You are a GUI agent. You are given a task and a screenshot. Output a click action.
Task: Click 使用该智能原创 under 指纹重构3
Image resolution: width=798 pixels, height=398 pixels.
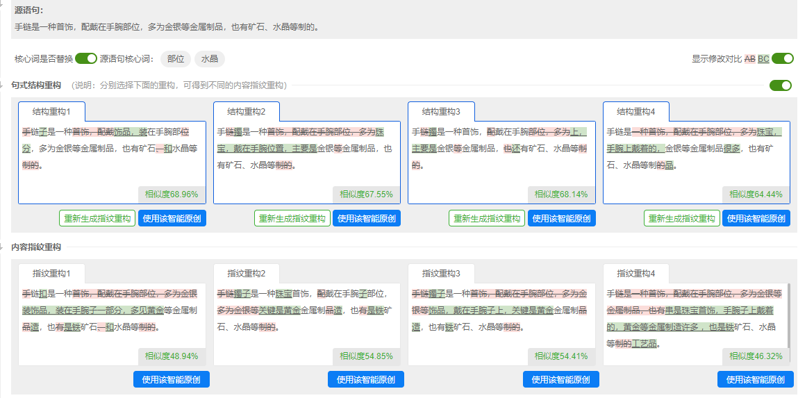(561, 379)
